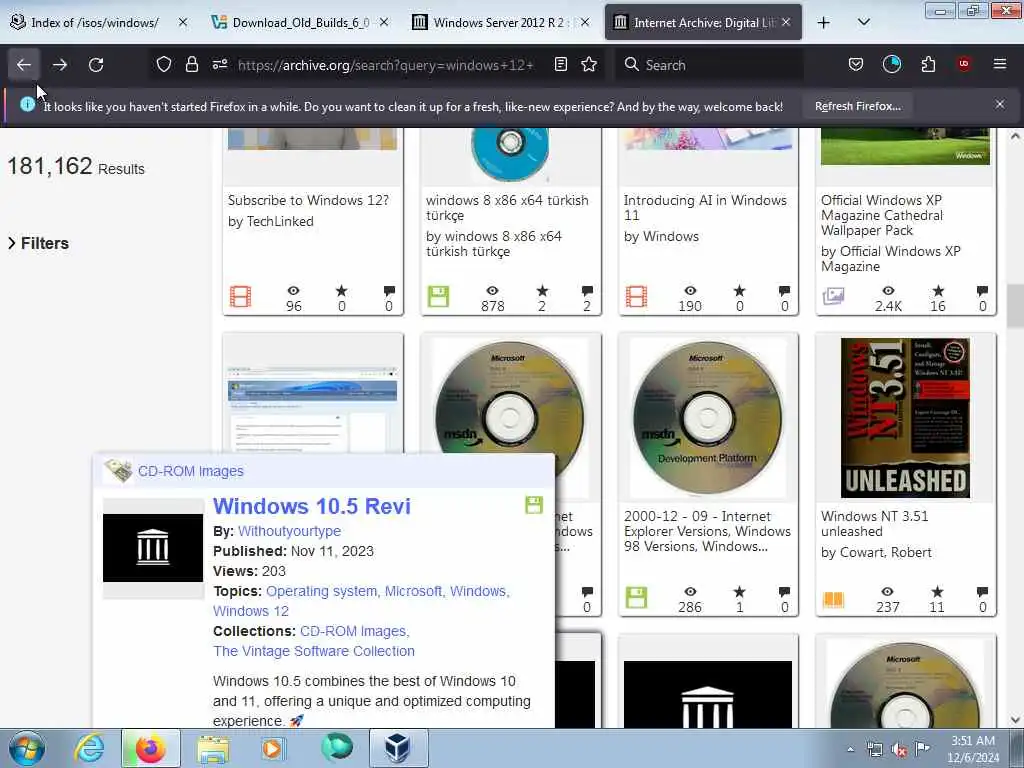Open Windows Explorer folder on taskbar
This screenshot has width=1024, height=768.
click(213, 748)
